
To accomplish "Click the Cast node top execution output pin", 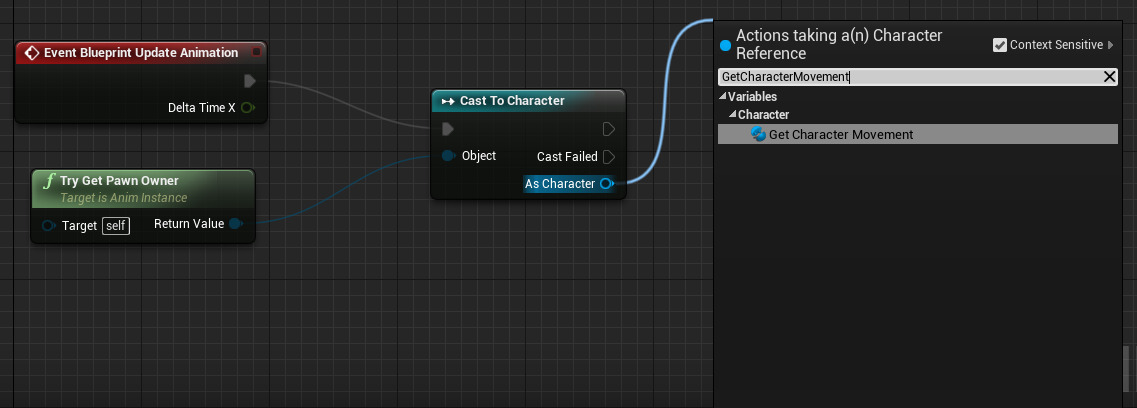I will [609, 129].
